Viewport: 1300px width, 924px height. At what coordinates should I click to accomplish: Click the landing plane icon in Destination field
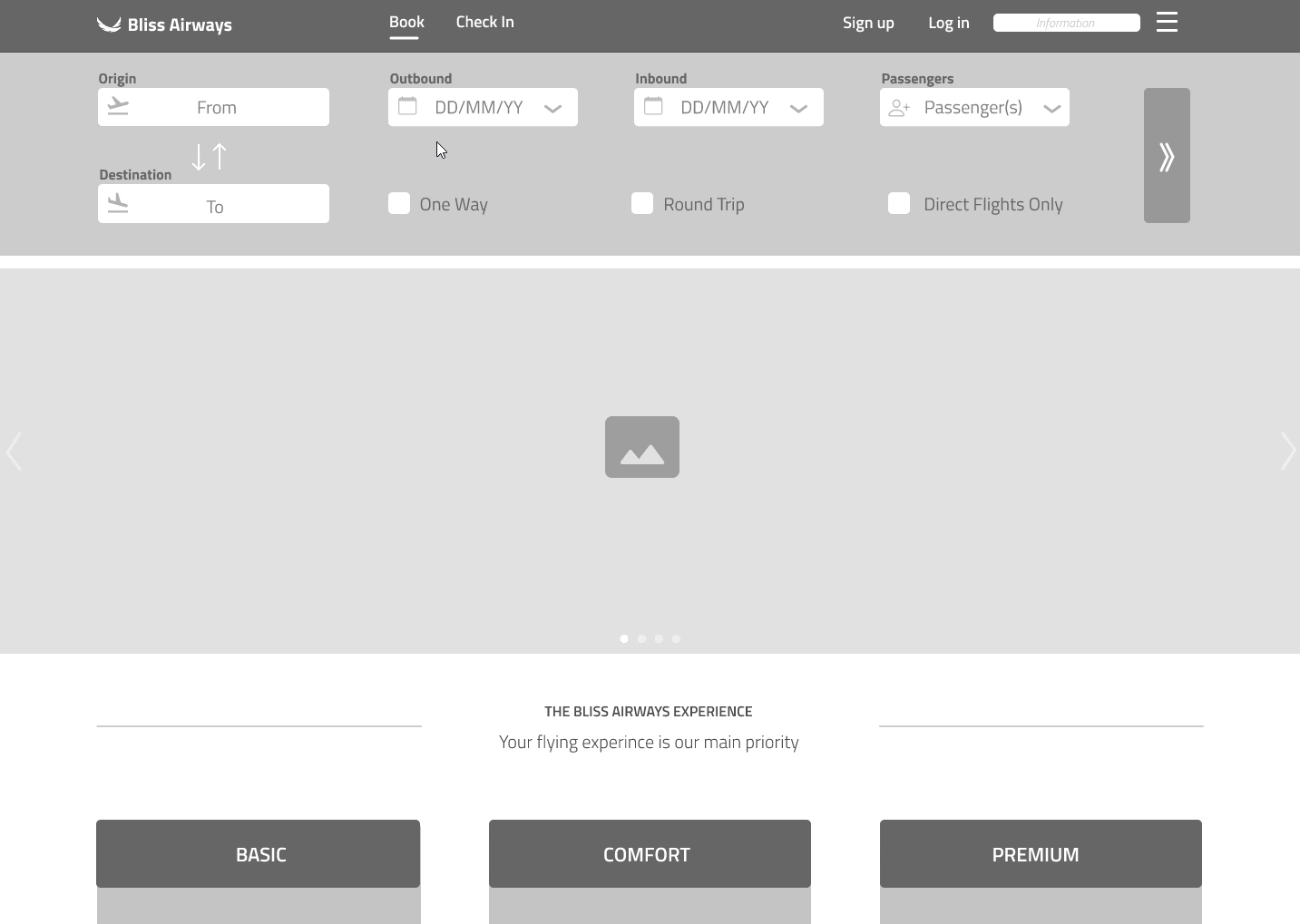tap(118, 204)
